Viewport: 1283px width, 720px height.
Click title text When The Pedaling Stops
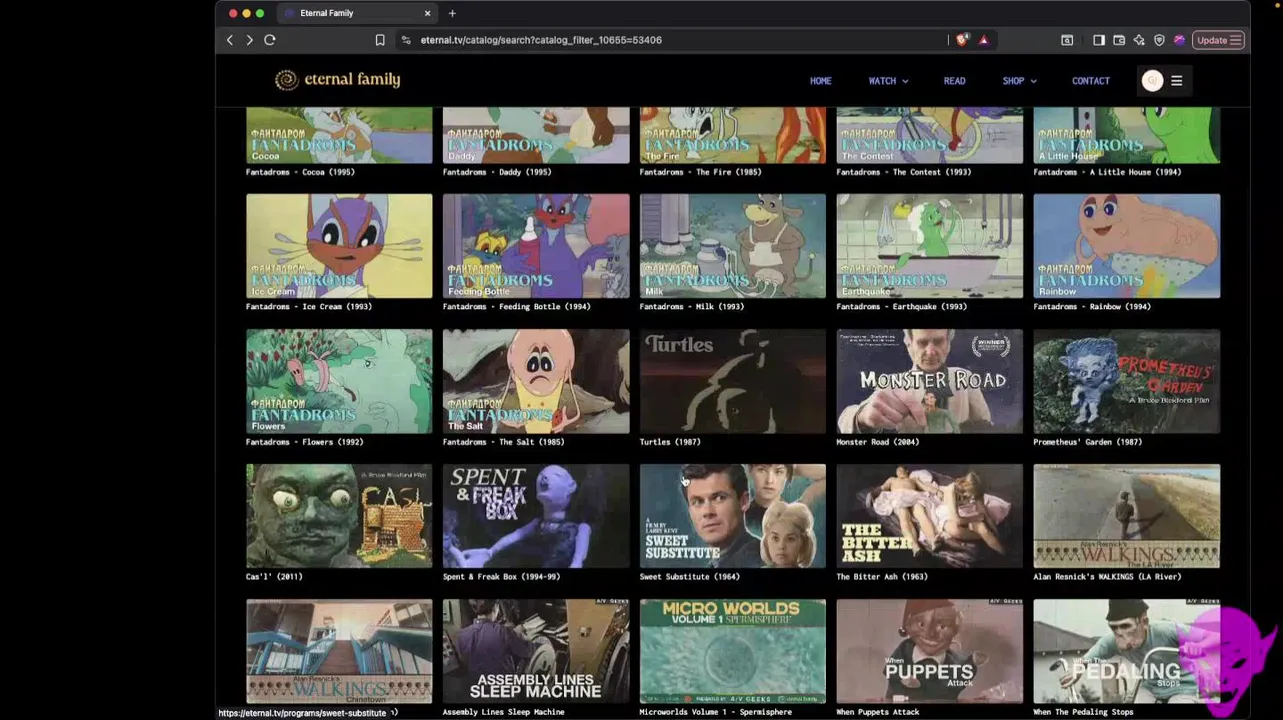(x=1083, y=712)
